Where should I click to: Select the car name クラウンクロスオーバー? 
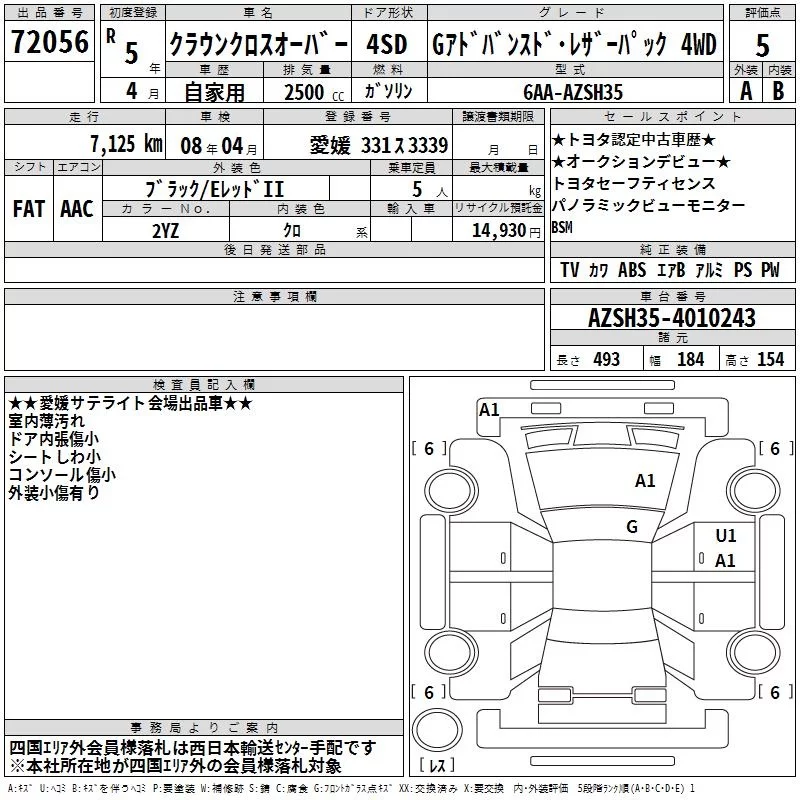click(258, 45)
